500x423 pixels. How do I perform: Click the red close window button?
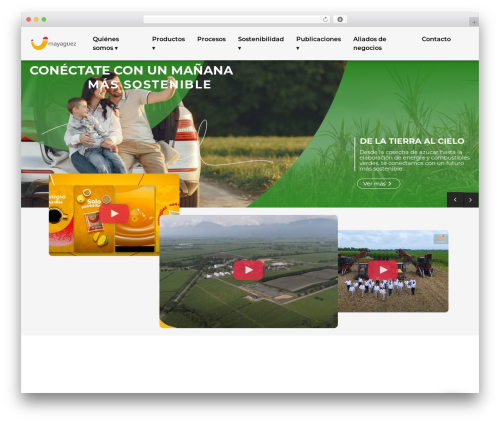29,19
